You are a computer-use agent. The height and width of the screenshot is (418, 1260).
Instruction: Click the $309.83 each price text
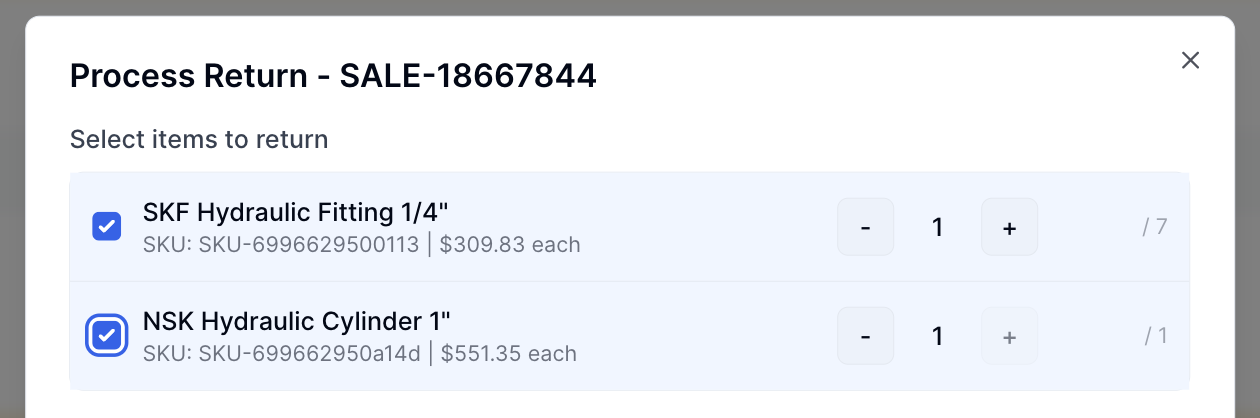click(510, 244)
